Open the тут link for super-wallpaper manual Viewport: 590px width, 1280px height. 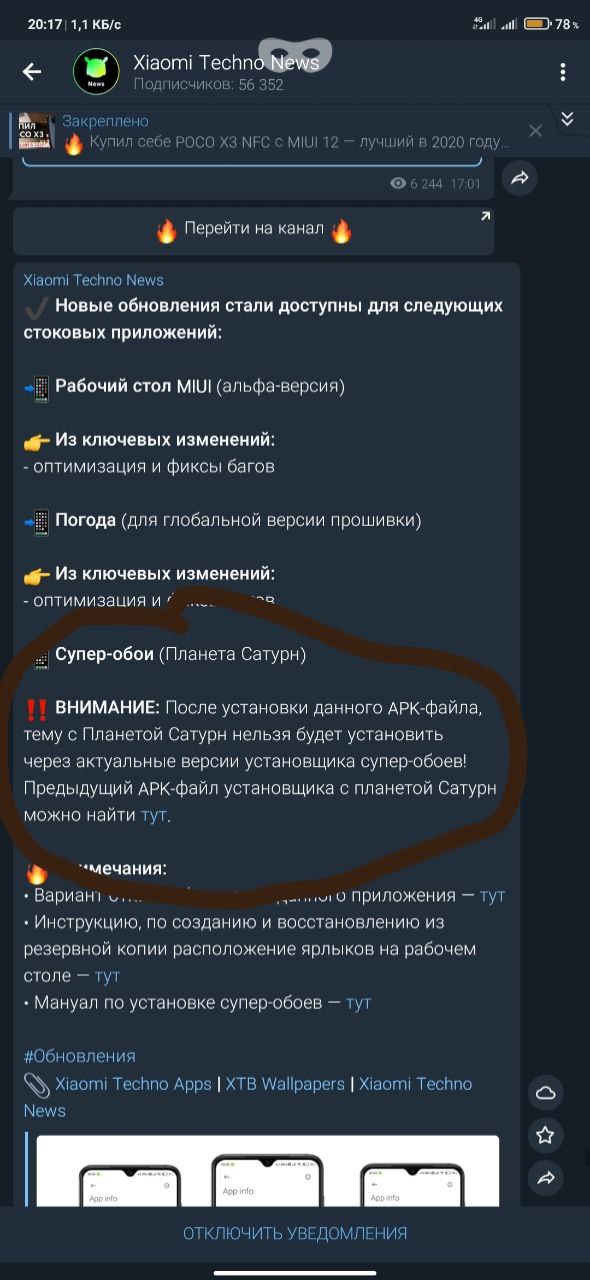[x=358, y=1002]
